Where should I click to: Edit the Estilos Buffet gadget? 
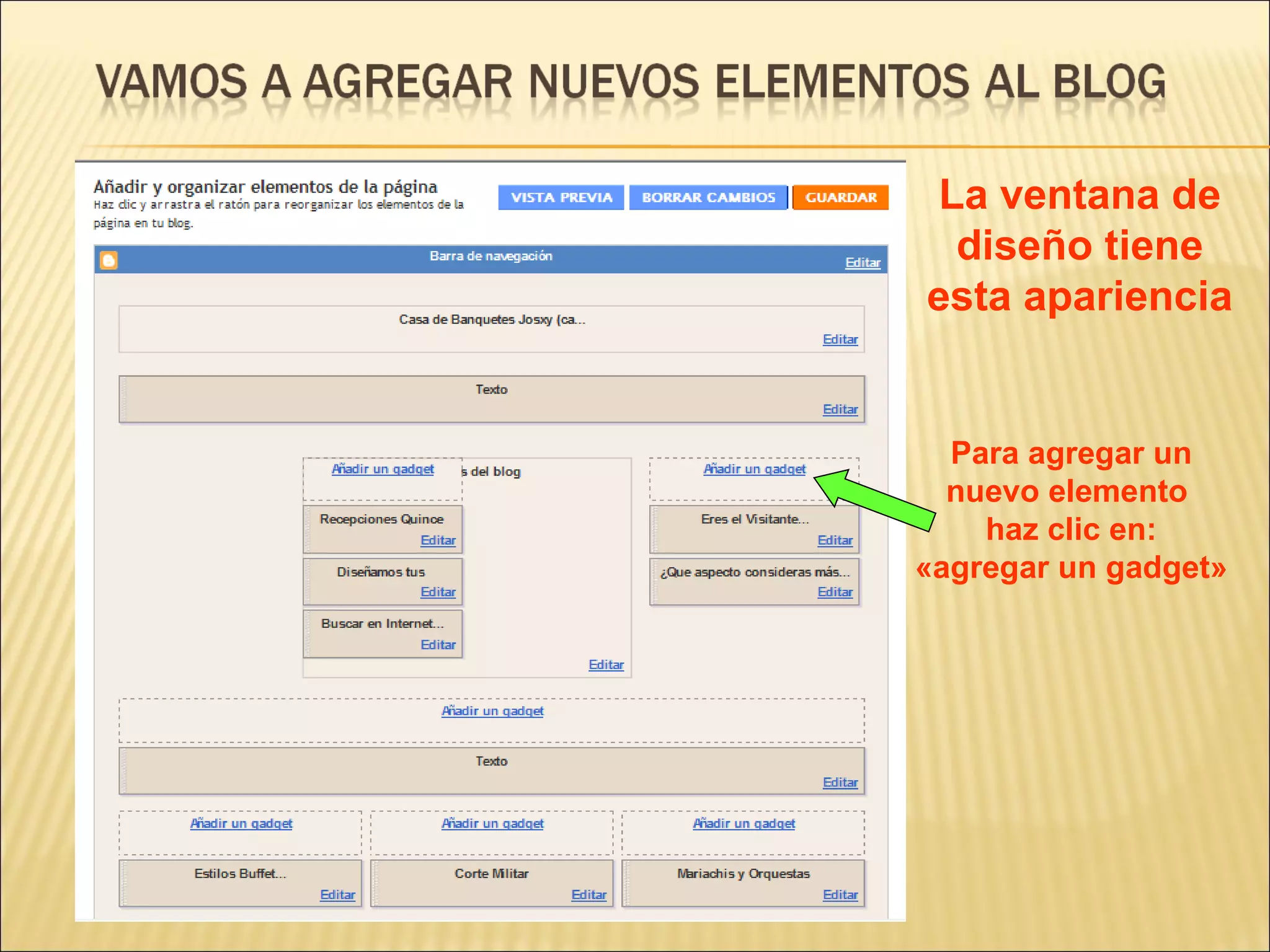coord(337,895)
